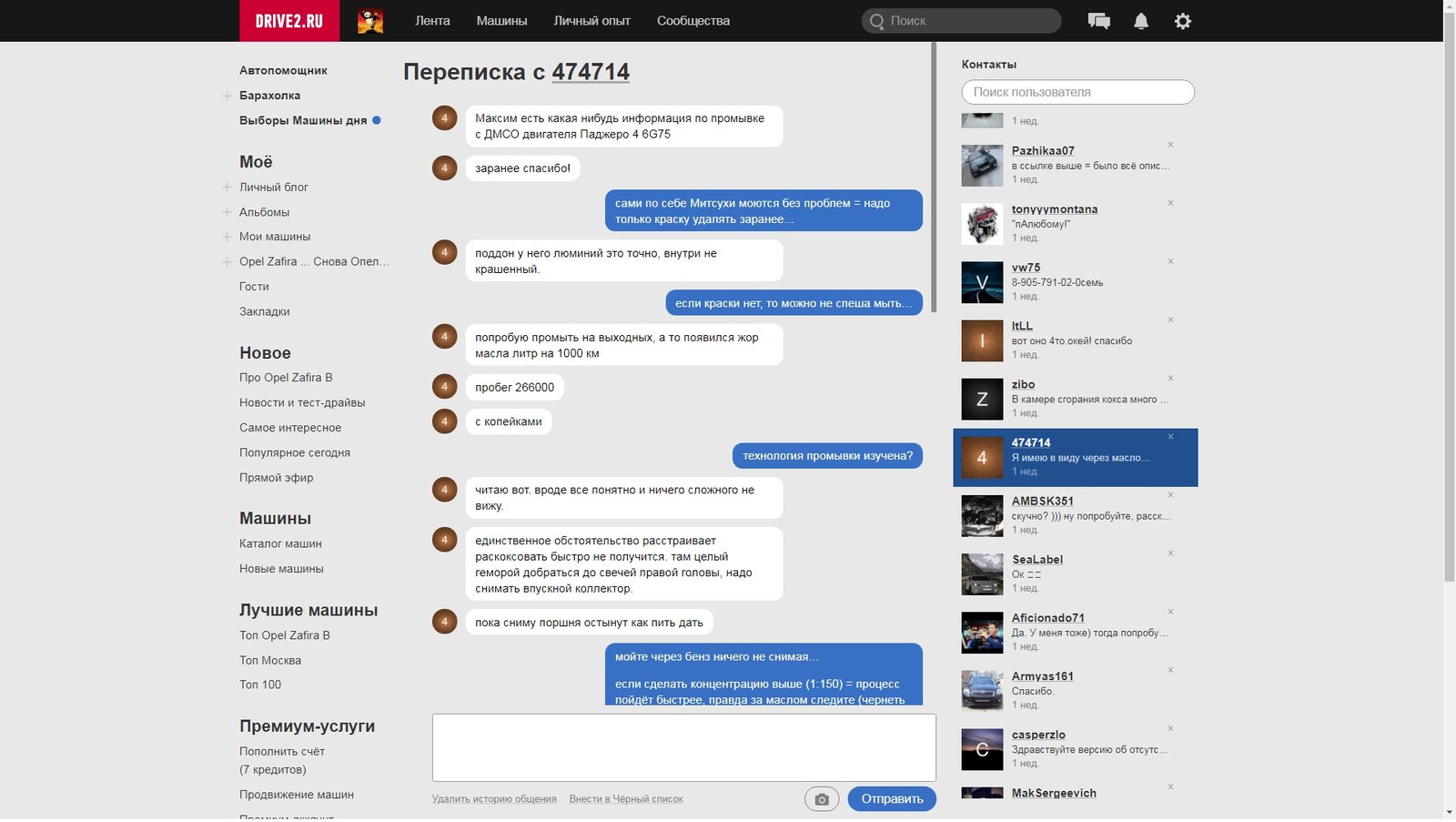Click Внести в Чёрный список link

[626, 799]
